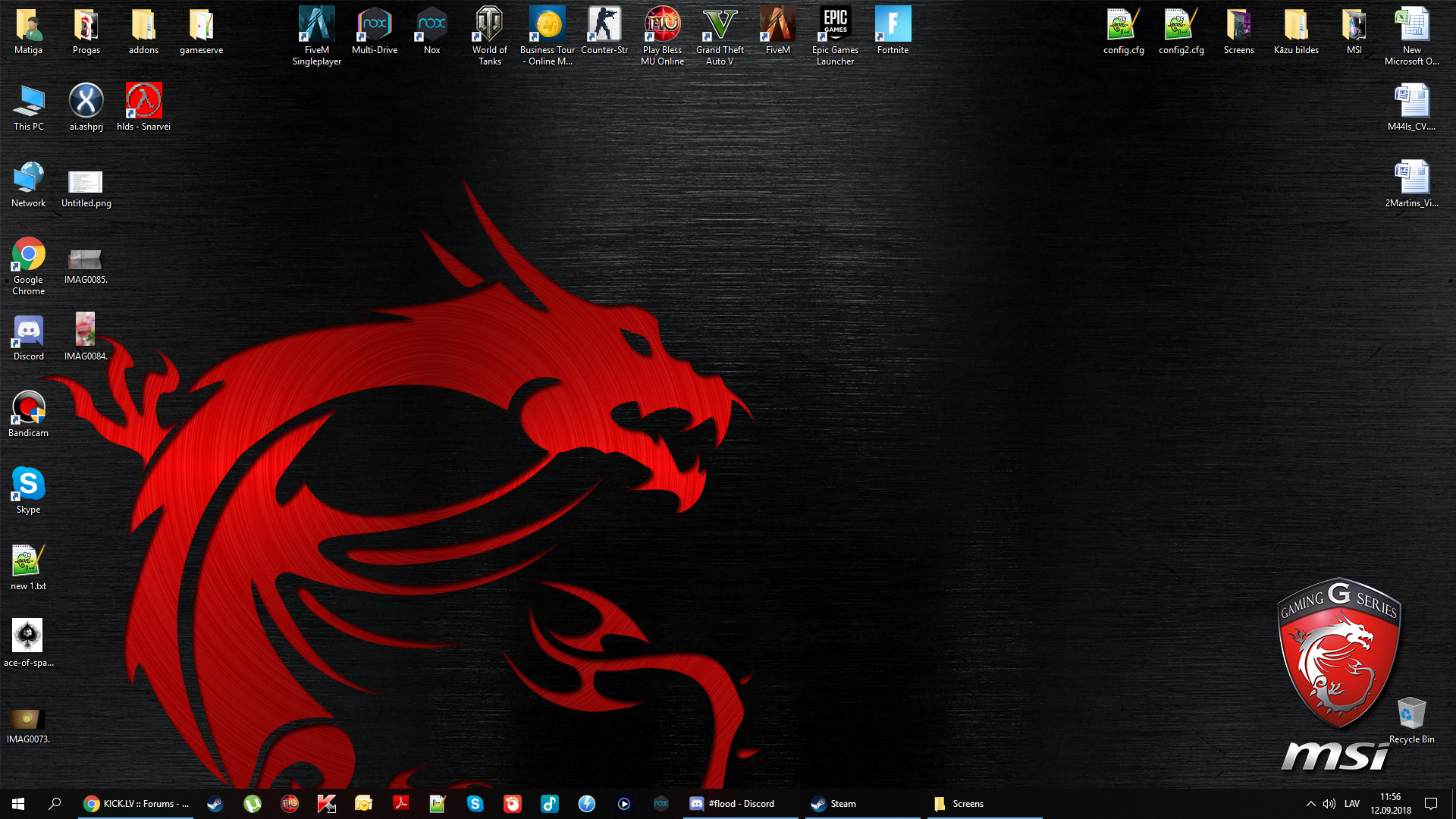
Task: Select config.cfg file on desktop
Action: 1124,31
